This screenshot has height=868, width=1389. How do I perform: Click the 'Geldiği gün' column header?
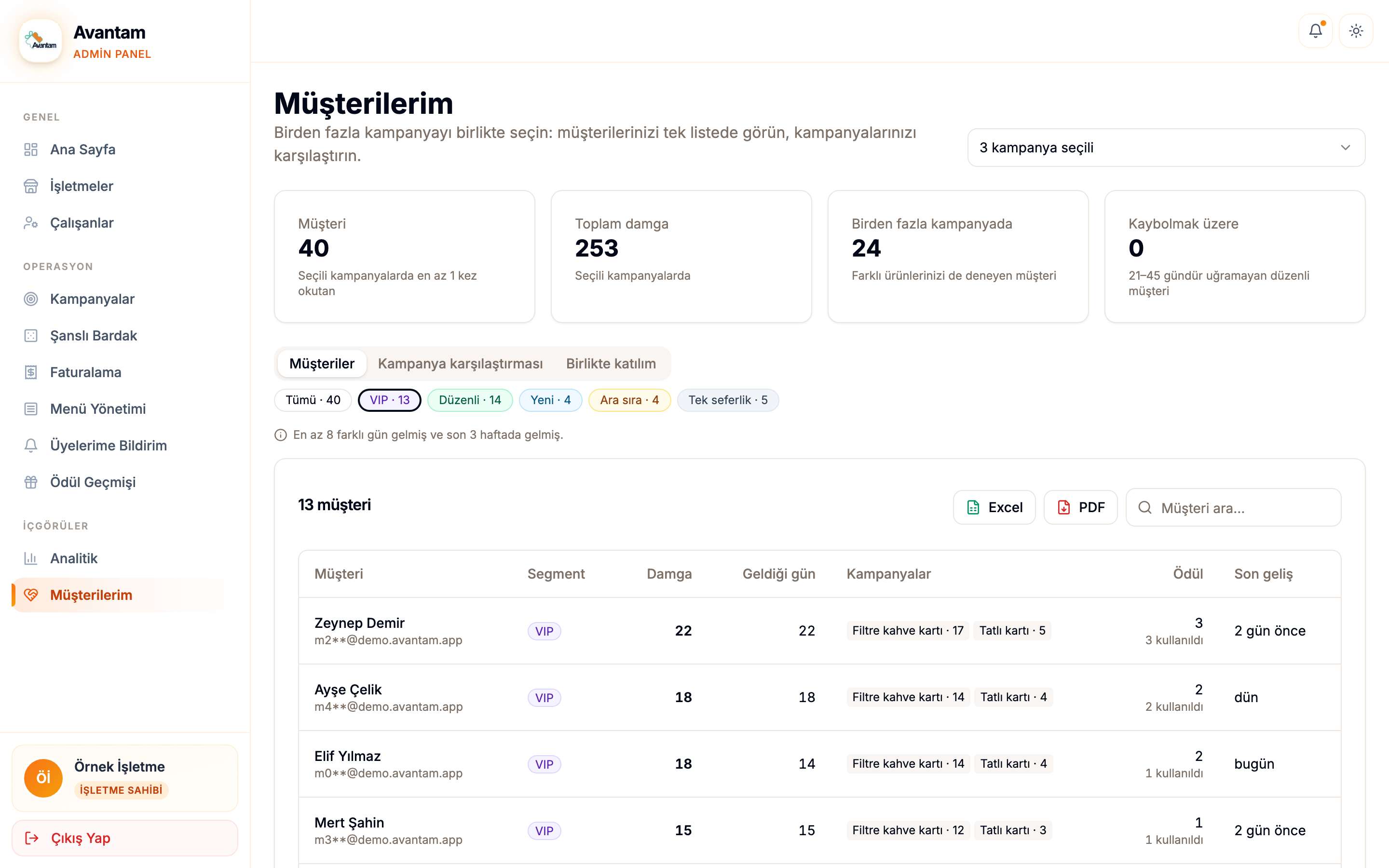coord(779,574)
